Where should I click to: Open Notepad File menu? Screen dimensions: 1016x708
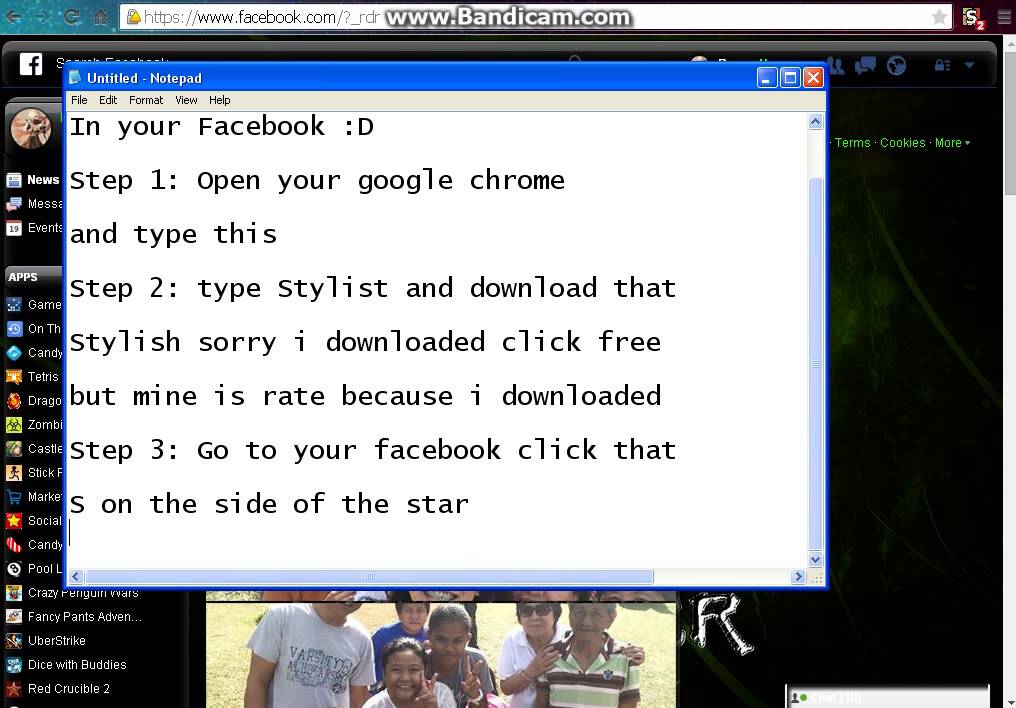point(79,100)
